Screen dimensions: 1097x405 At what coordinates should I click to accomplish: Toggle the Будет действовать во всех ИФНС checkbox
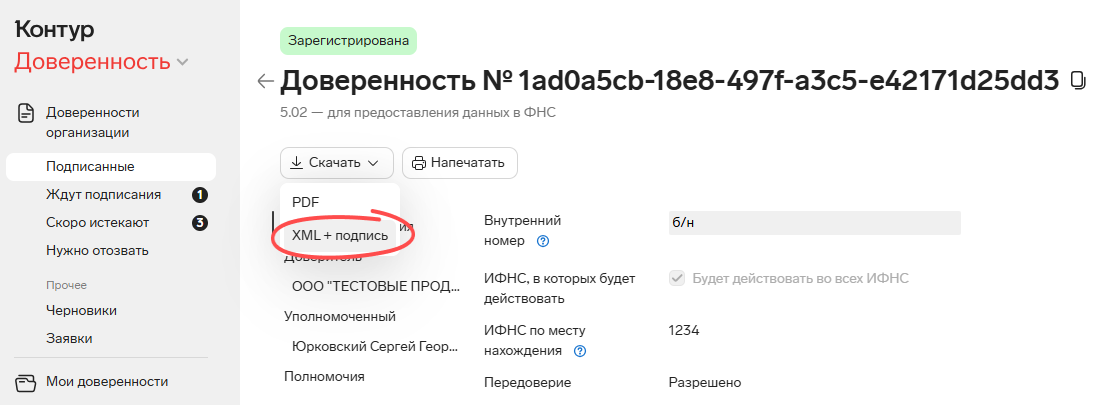point(677,278)
